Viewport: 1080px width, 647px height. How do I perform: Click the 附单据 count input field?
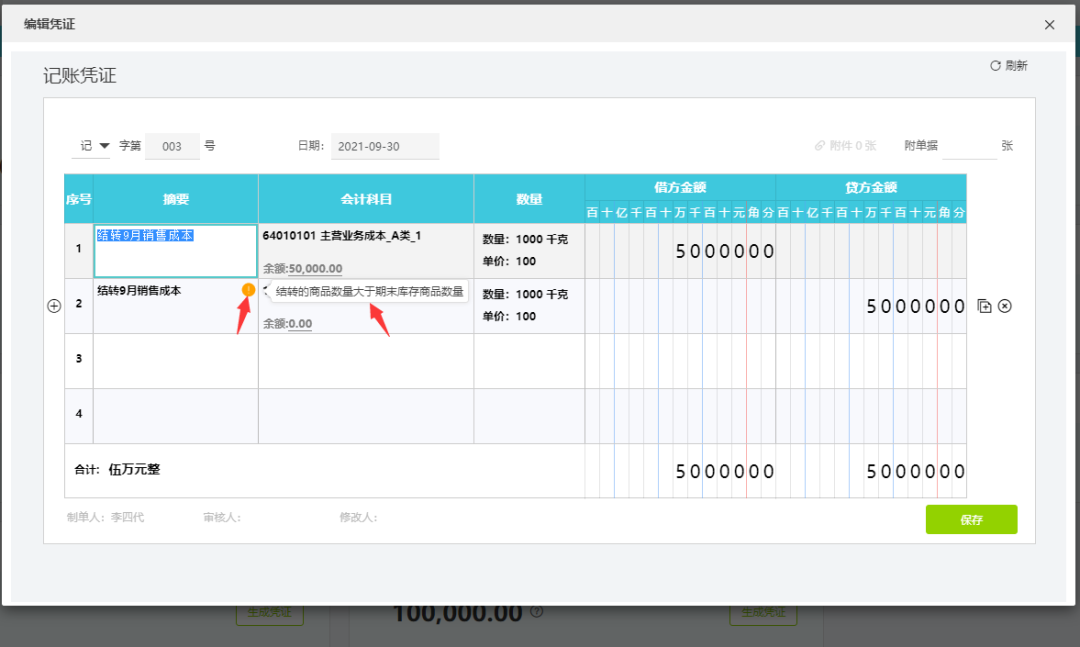[969, 145]
